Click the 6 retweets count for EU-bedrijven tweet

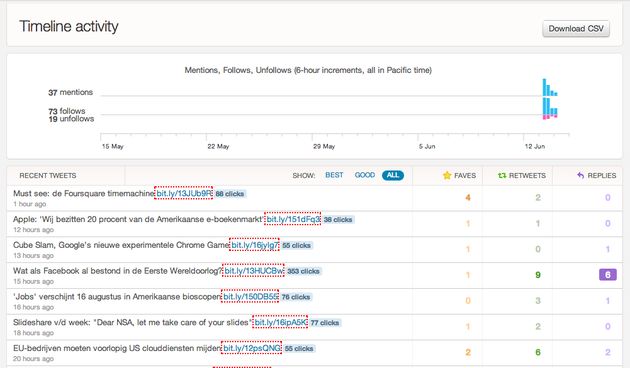pyautogui.click(x=538, y=352)
